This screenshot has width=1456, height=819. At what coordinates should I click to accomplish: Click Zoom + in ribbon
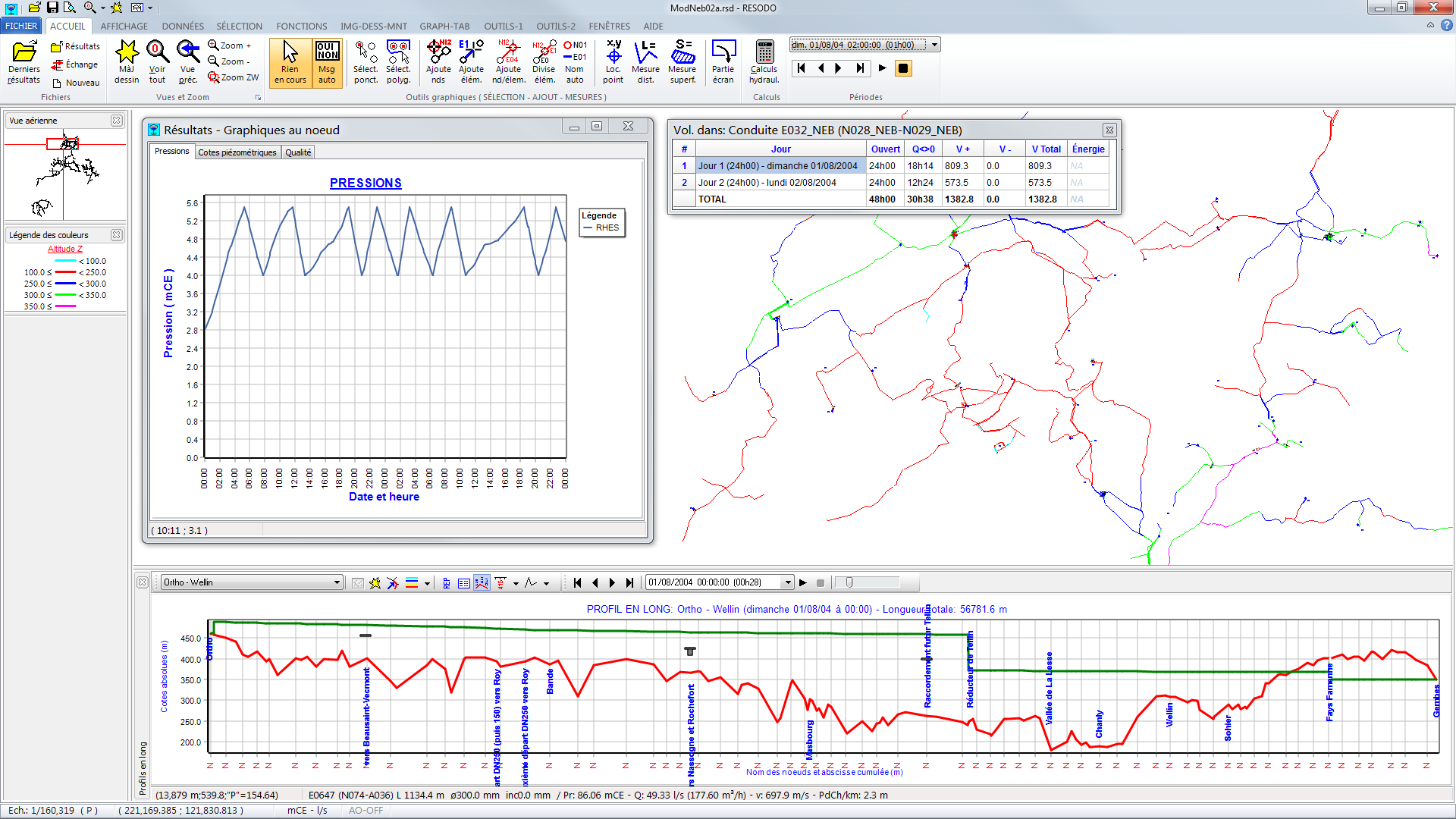point(231,45)
